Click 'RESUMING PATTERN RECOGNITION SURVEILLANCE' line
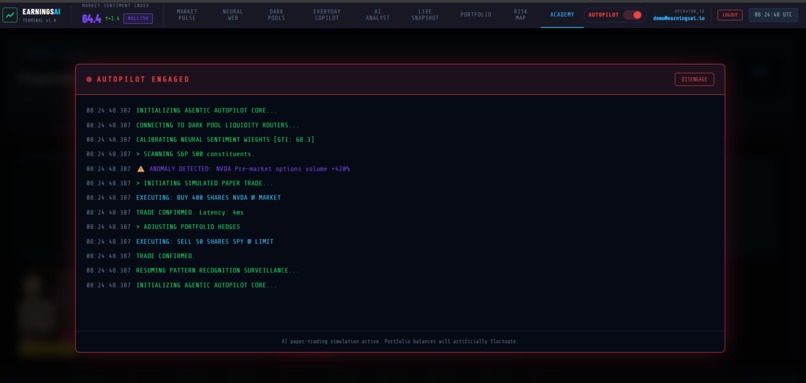Image resolution: width=806 pixels, height=383 pixels. pos(217,270)
